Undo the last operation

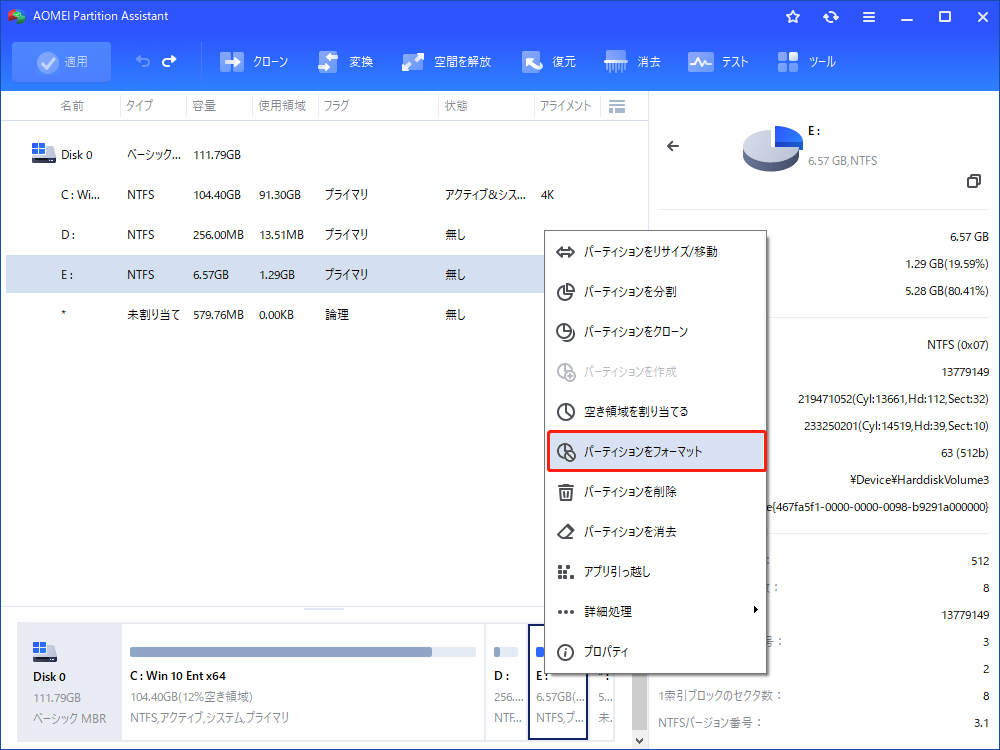tap(143, 61)
